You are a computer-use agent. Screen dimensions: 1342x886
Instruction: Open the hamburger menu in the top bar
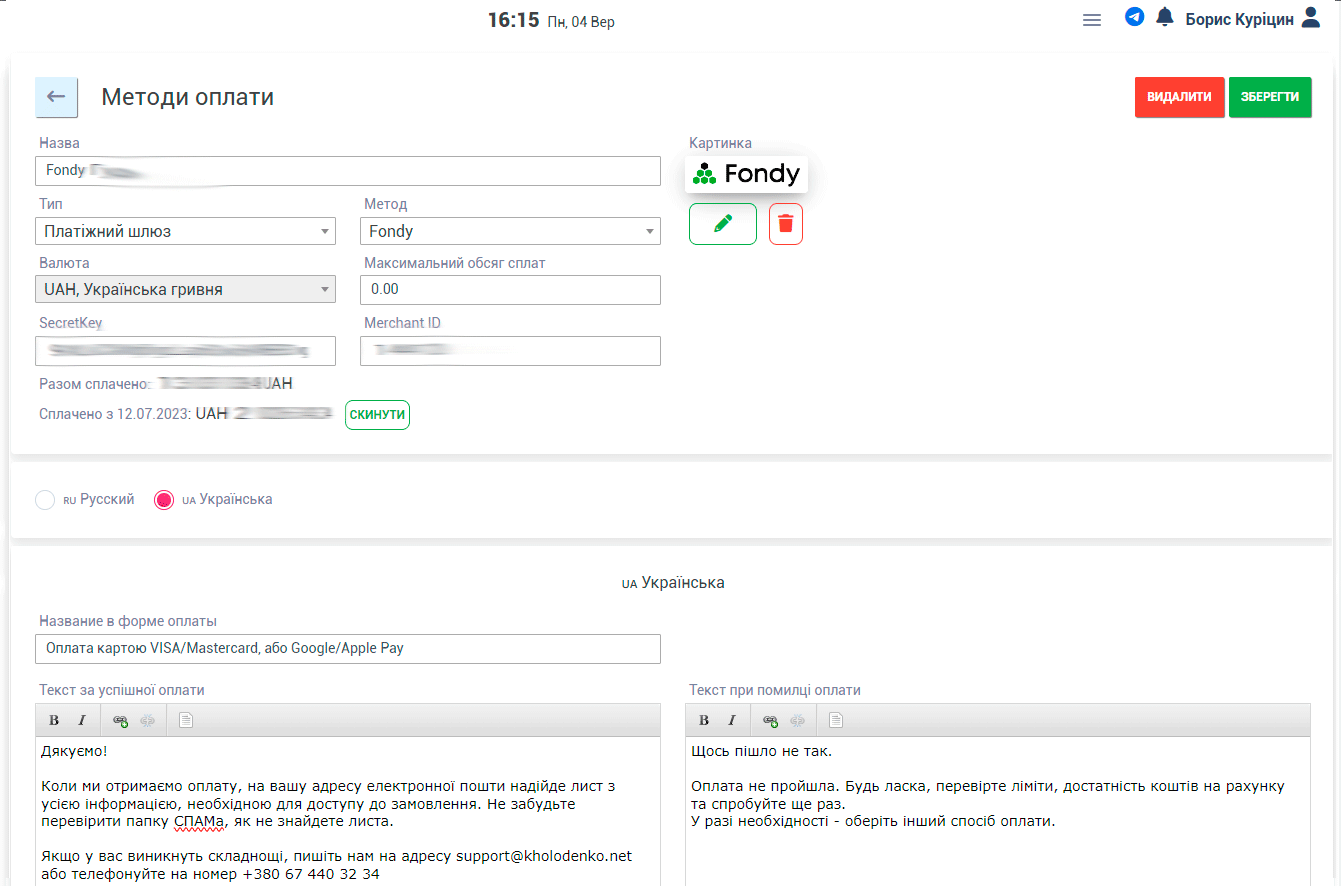[1092, 20]
